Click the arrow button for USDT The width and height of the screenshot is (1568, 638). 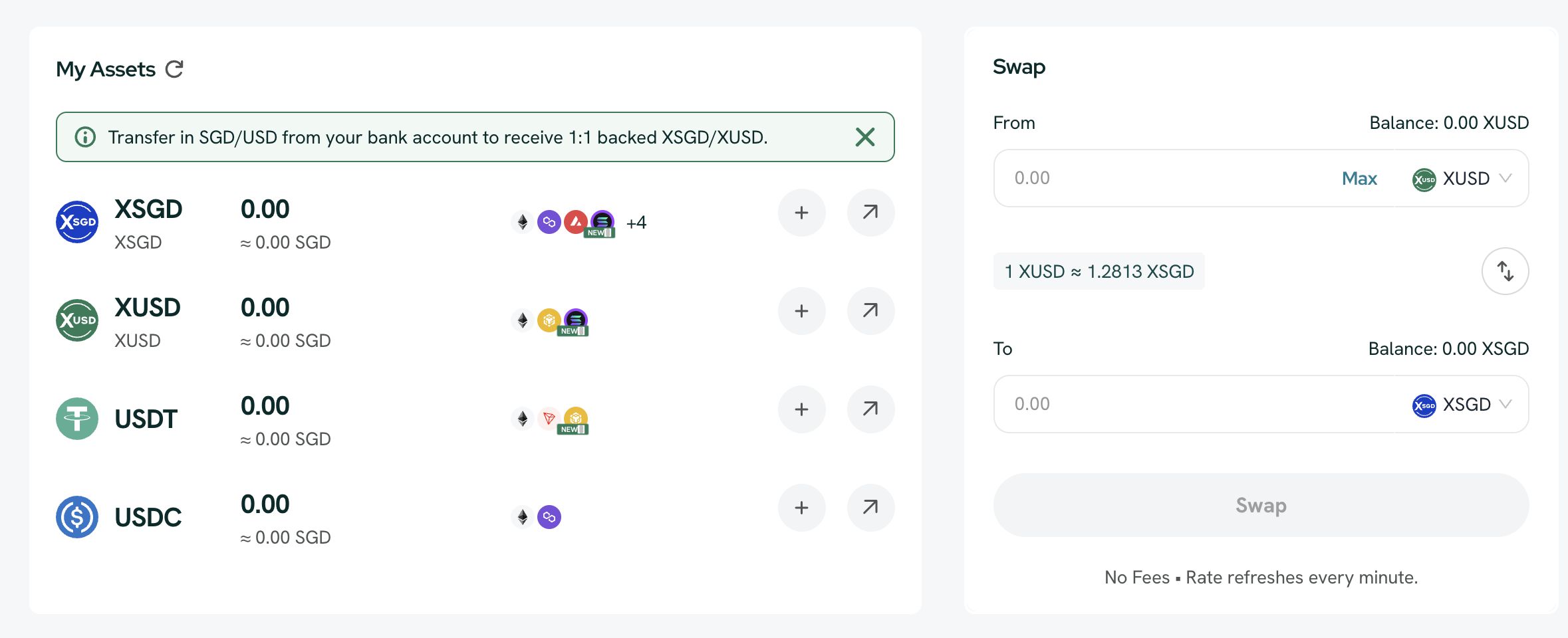pyautogui.click(x=870, y=409)
